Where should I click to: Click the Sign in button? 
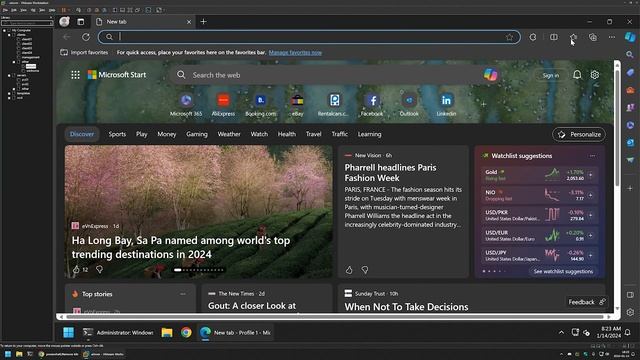(x=551, y=76)
